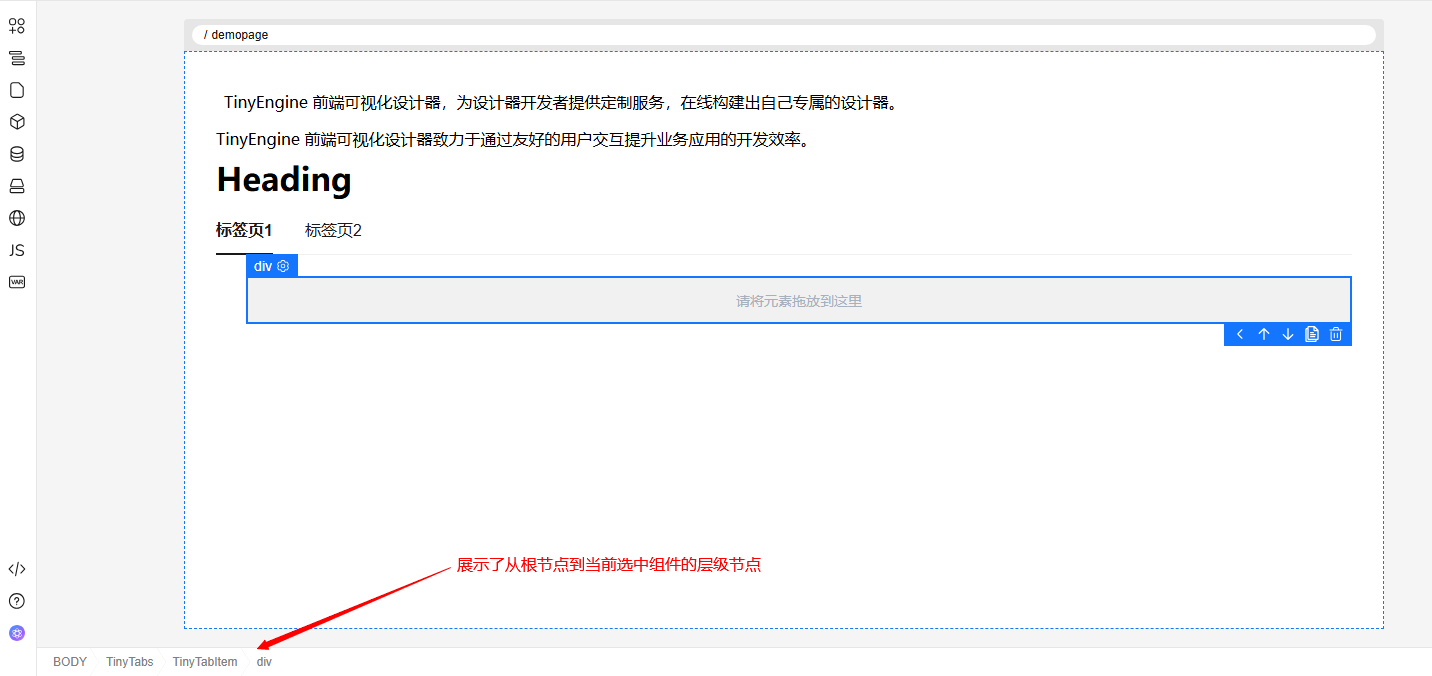1432x676 pixels.
Task: Open the materials panel with plus-circles icon
Action: (17, 26)
